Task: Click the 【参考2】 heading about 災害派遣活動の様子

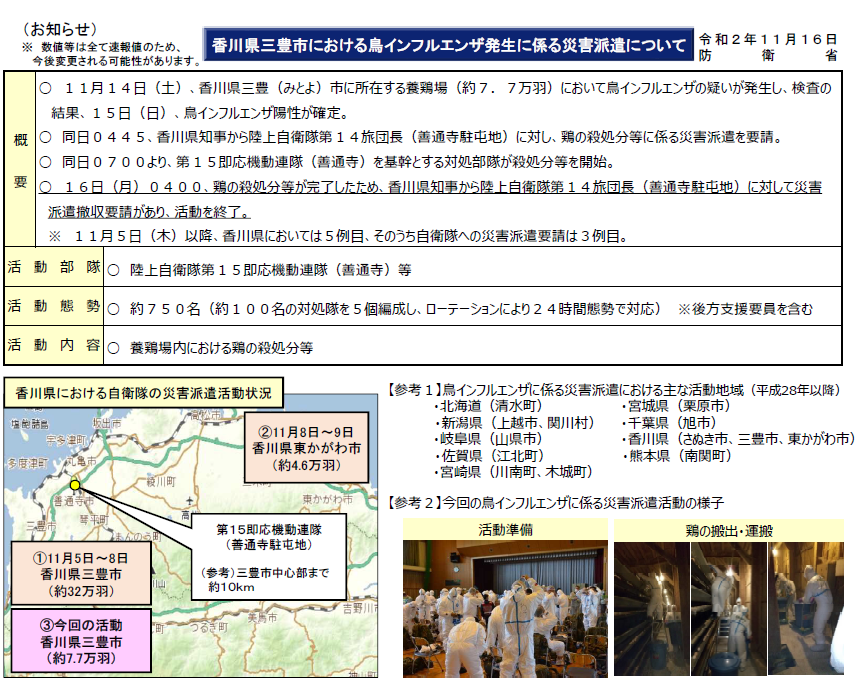Action: 556,502
